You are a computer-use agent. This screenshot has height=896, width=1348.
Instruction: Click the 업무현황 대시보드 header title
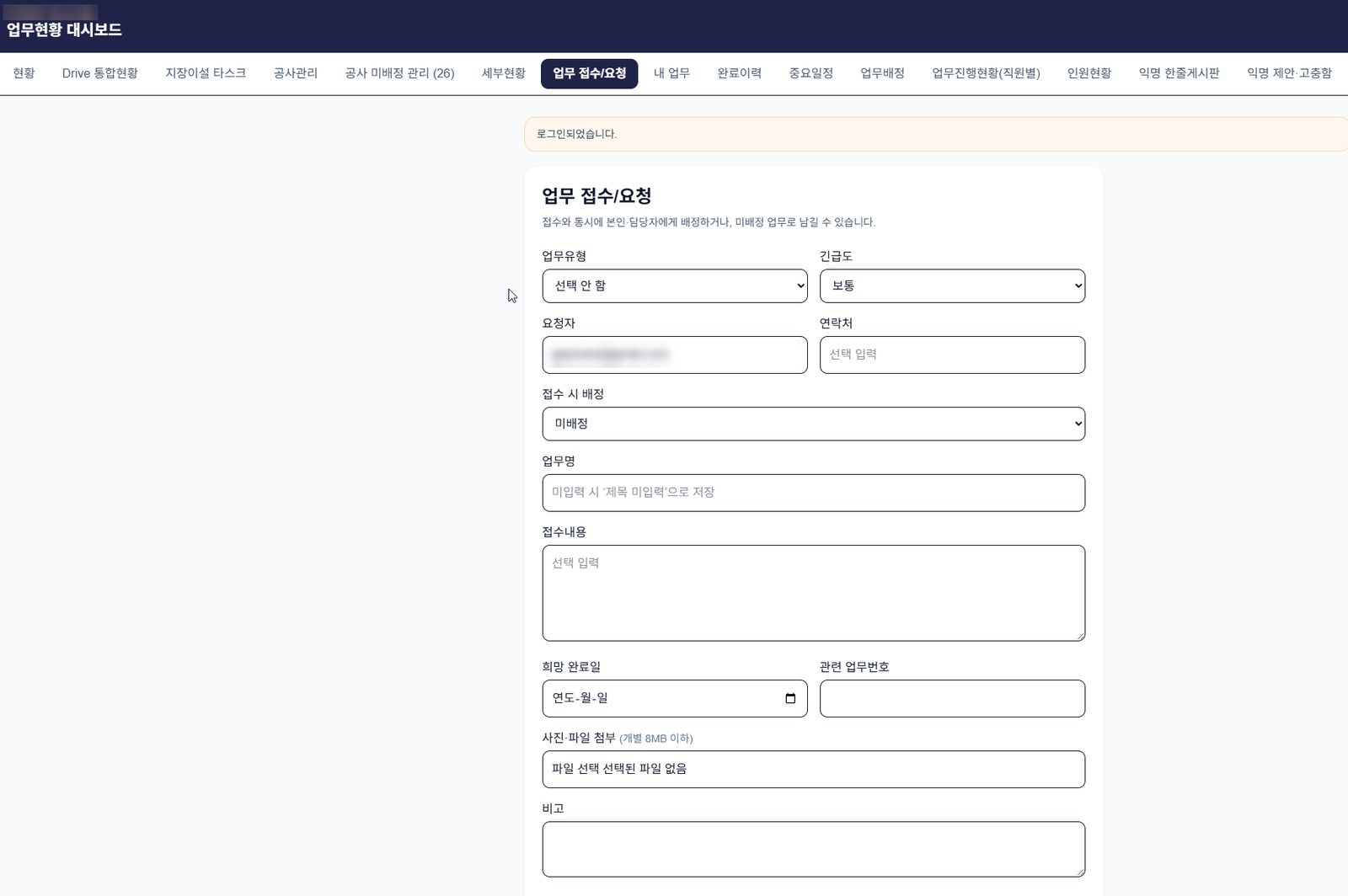[x=64, y=29]
